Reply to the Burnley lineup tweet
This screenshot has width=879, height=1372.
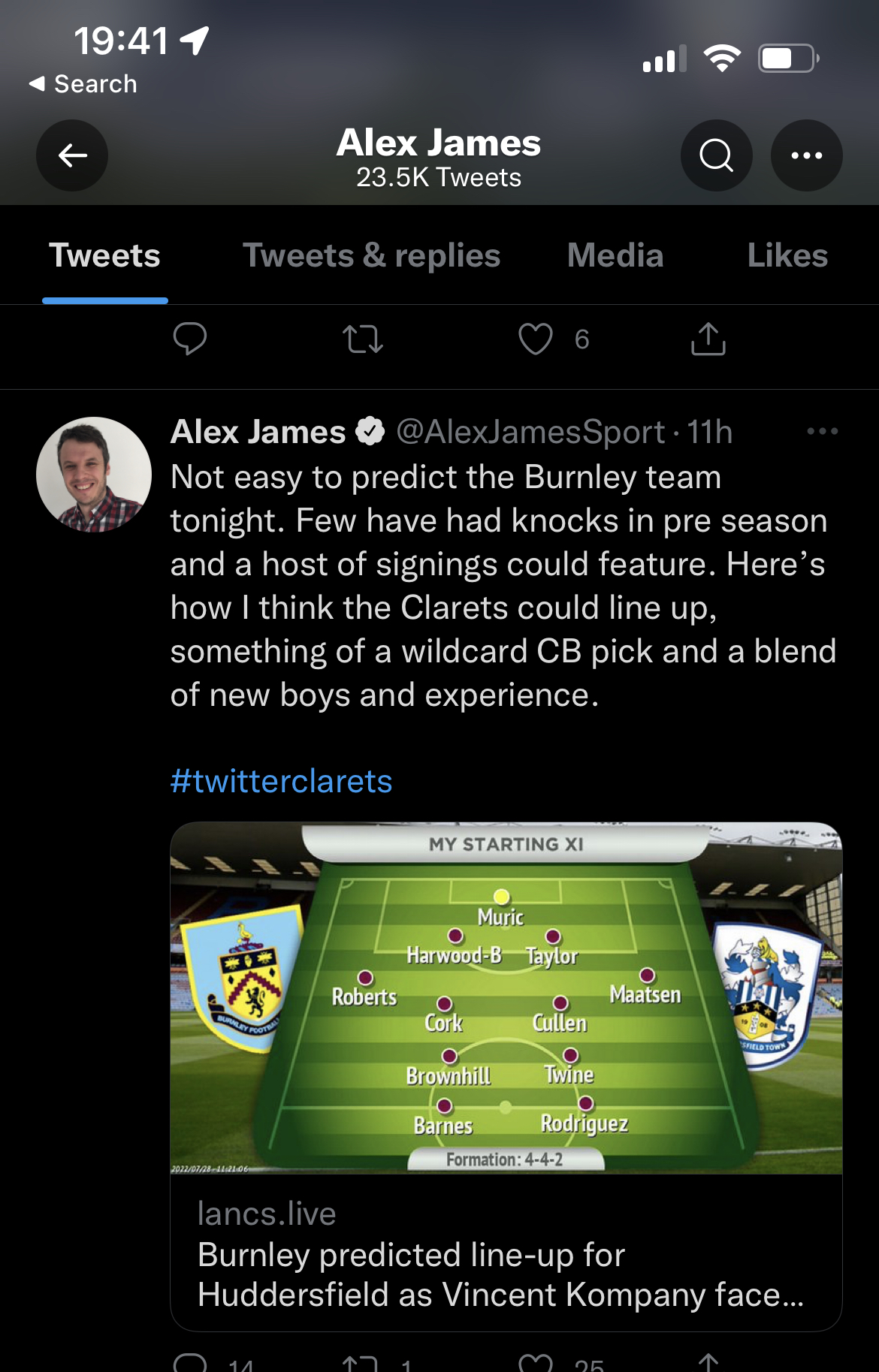pyautogui.click(x=189, y=1363)
